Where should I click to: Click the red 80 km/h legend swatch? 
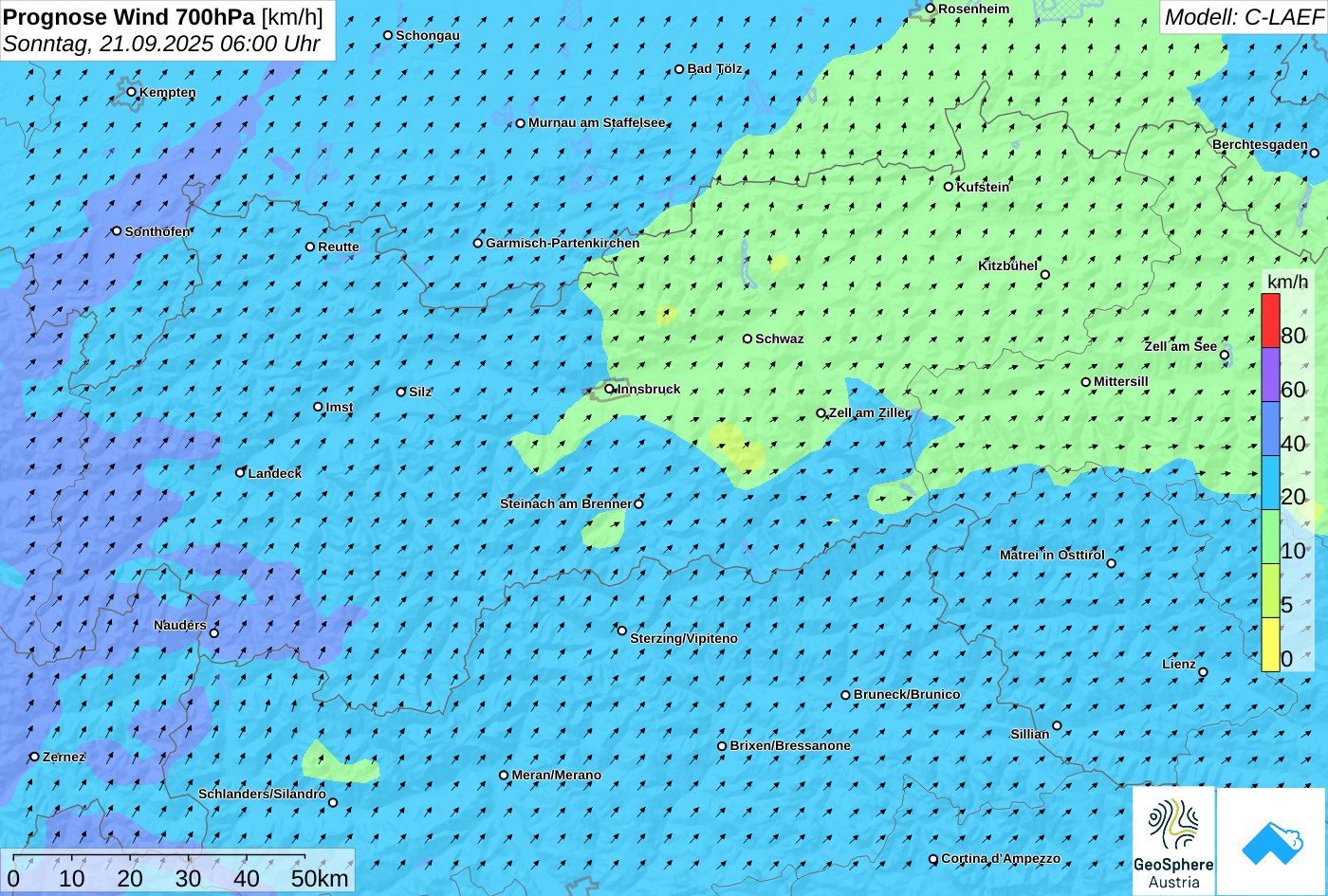click(1270, 320)
